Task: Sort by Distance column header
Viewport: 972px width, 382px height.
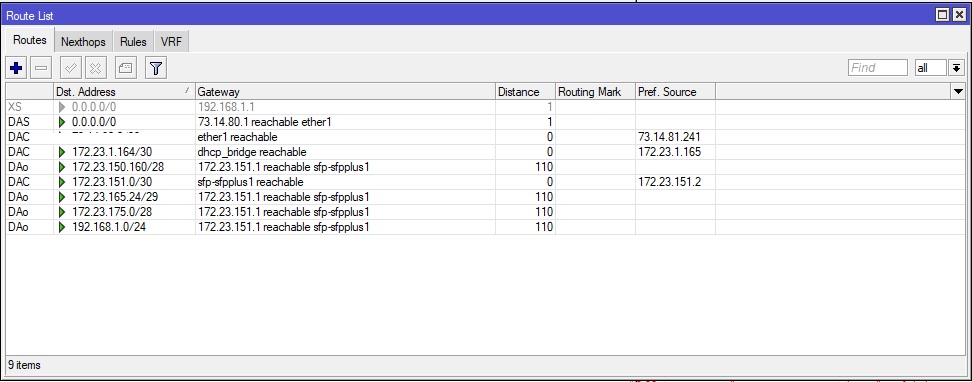Action: pyautogui.click(x=525, y=92)
